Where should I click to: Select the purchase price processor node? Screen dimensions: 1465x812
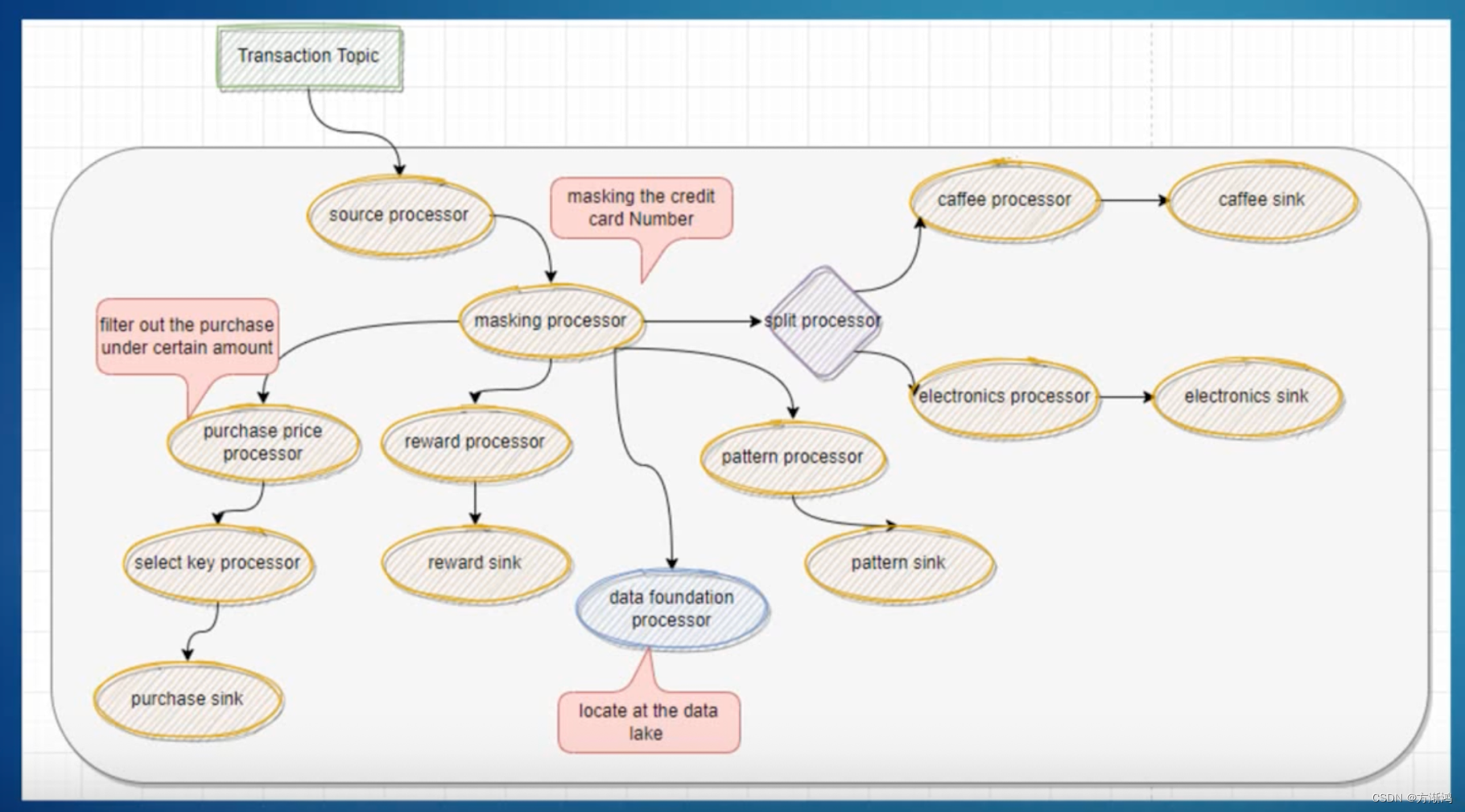tap(263, 443)
